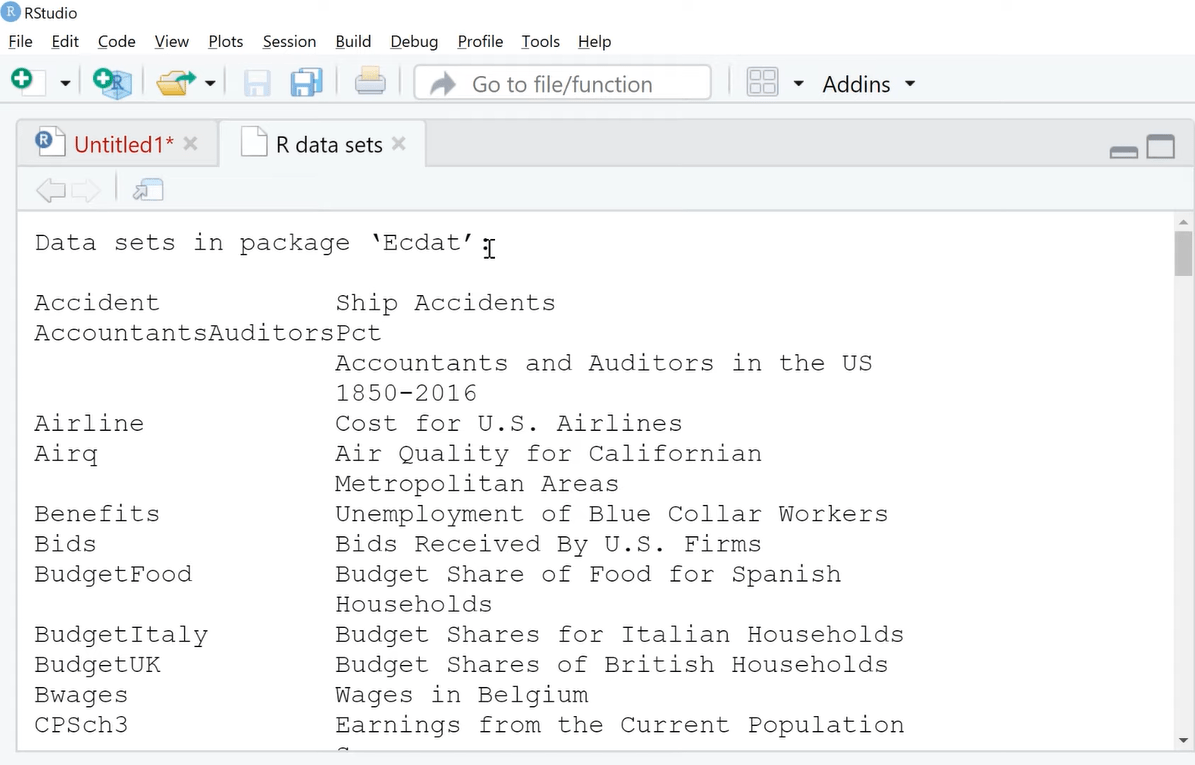Image resolution: width=1195 pixels, height=765 pixels.
Task: Open the View menu
Action: 171,41
